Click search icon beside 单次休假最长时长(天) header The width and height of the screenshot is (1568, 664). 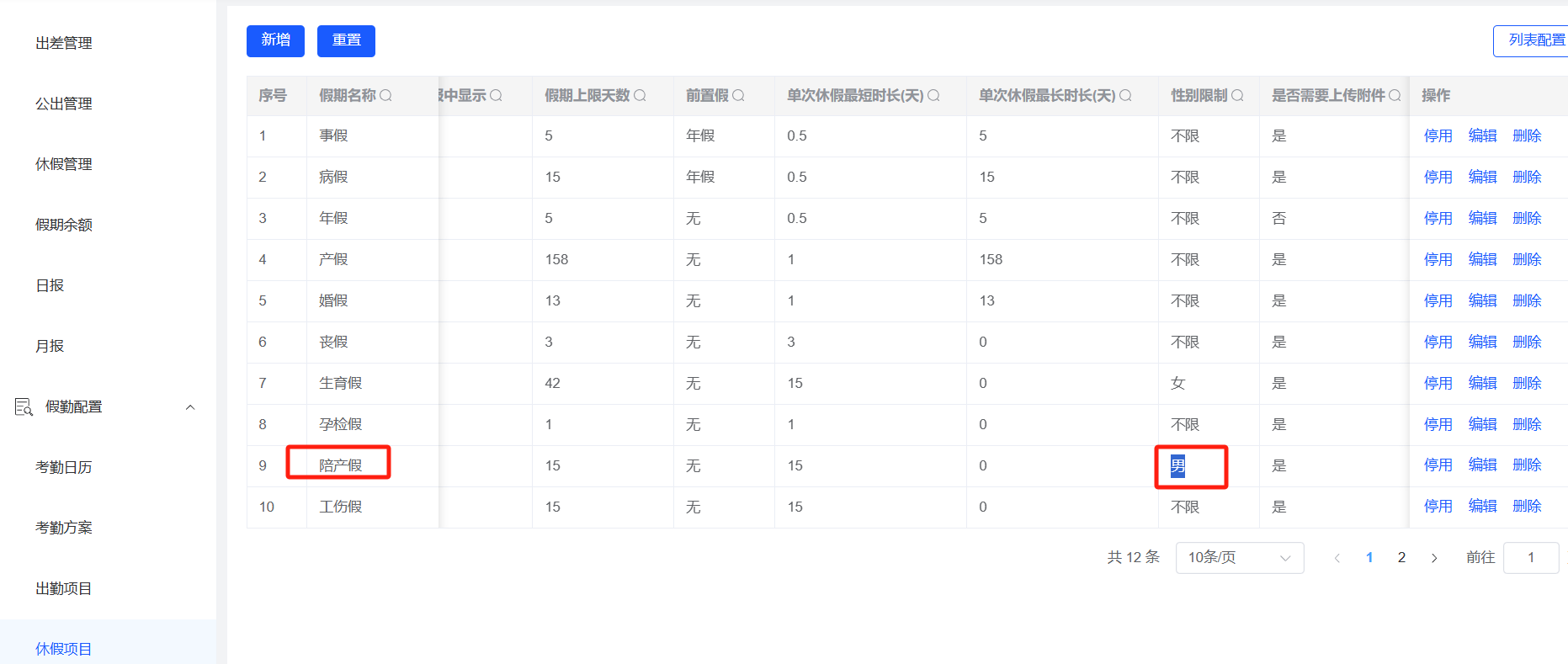(1125, 96)
